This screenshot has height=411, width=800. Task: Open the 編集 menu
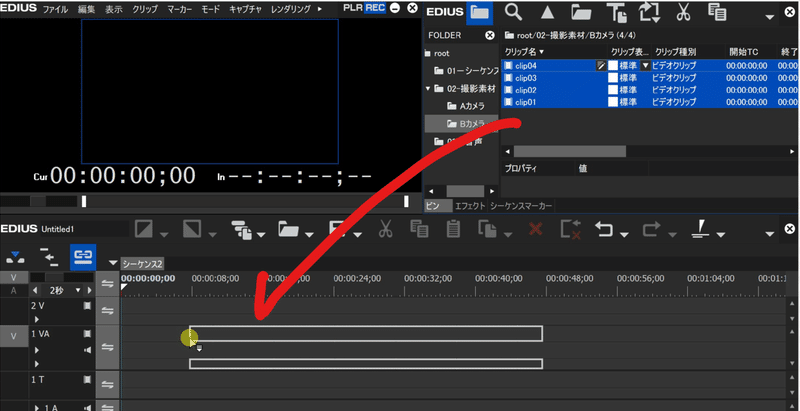87,9
